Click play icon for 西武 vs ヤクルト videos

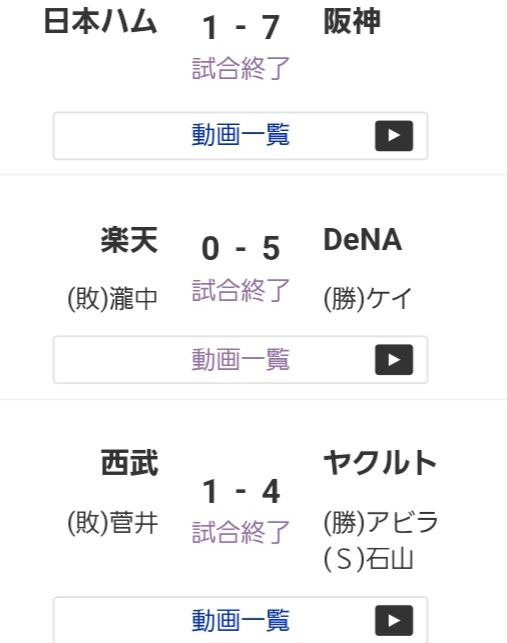394,620
